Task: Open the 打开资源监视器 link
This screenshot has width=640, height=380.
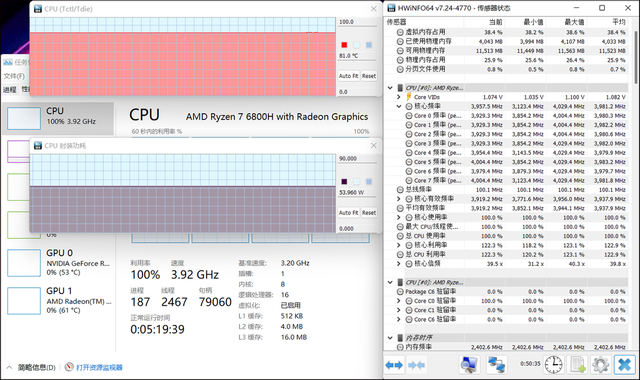Action: coord(99,367)
